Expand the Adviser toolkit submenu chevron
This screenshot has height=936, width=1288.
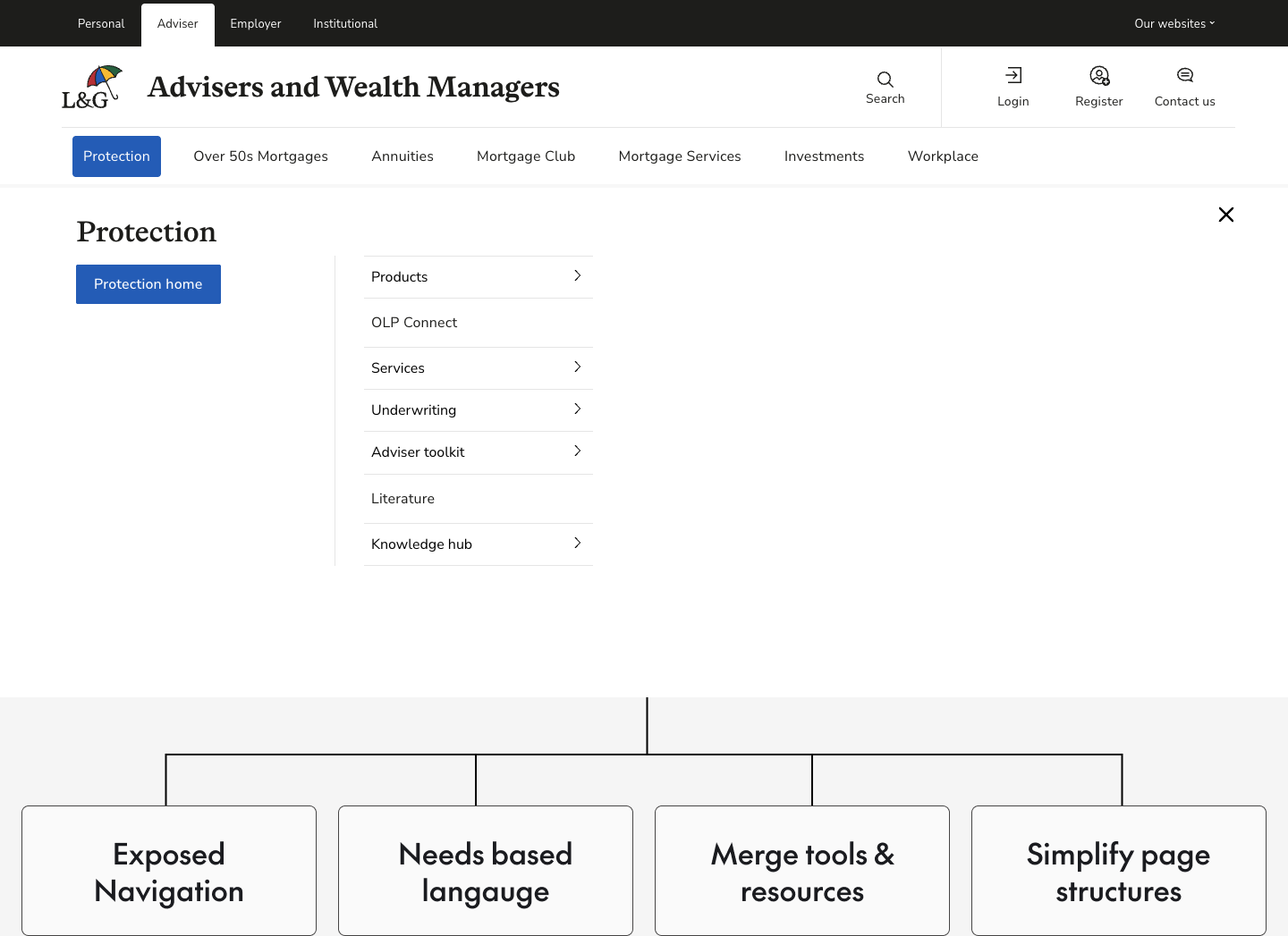[x=577, y=451]
